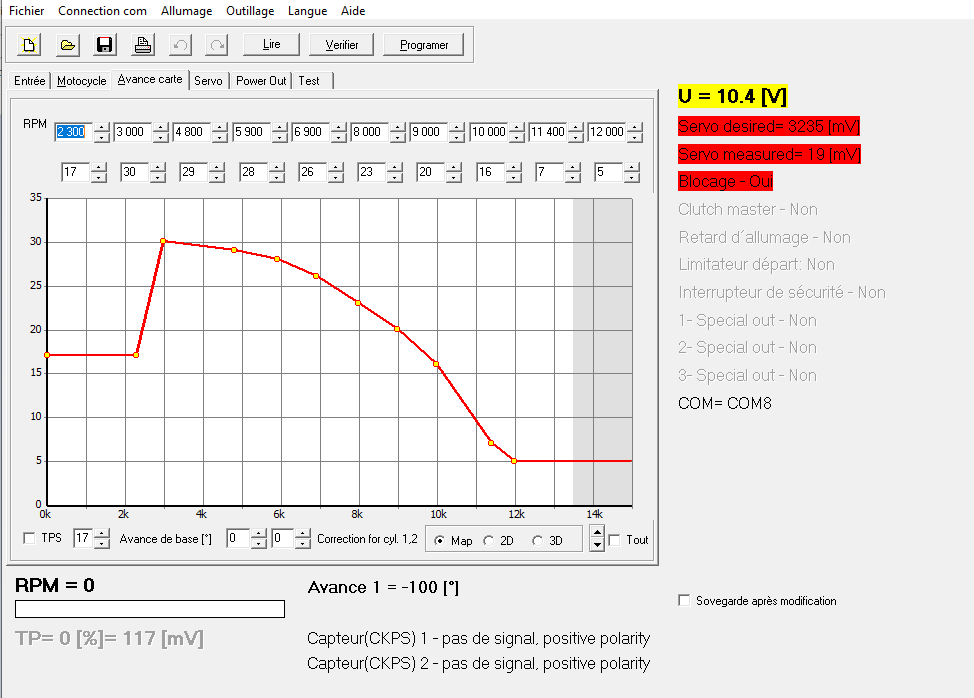Viewport: 974px width, 698px height.
Task: Click the RPM field showing 2 300
Action: pyautogui.click(x=73, y=132)
